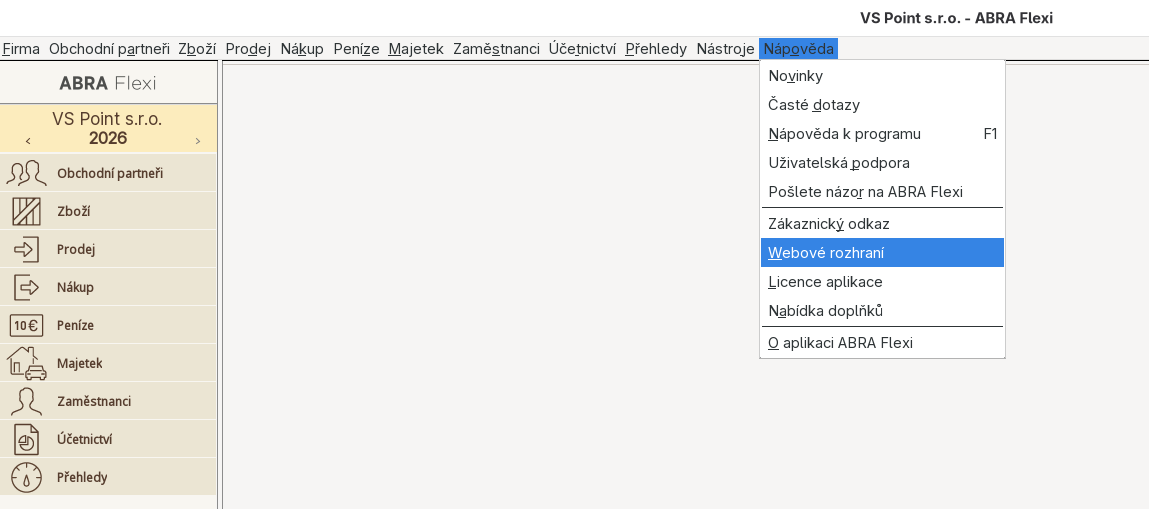Click the Účetnictví document chart icon
The image size is (1149, 509).
tap(26, 439)
